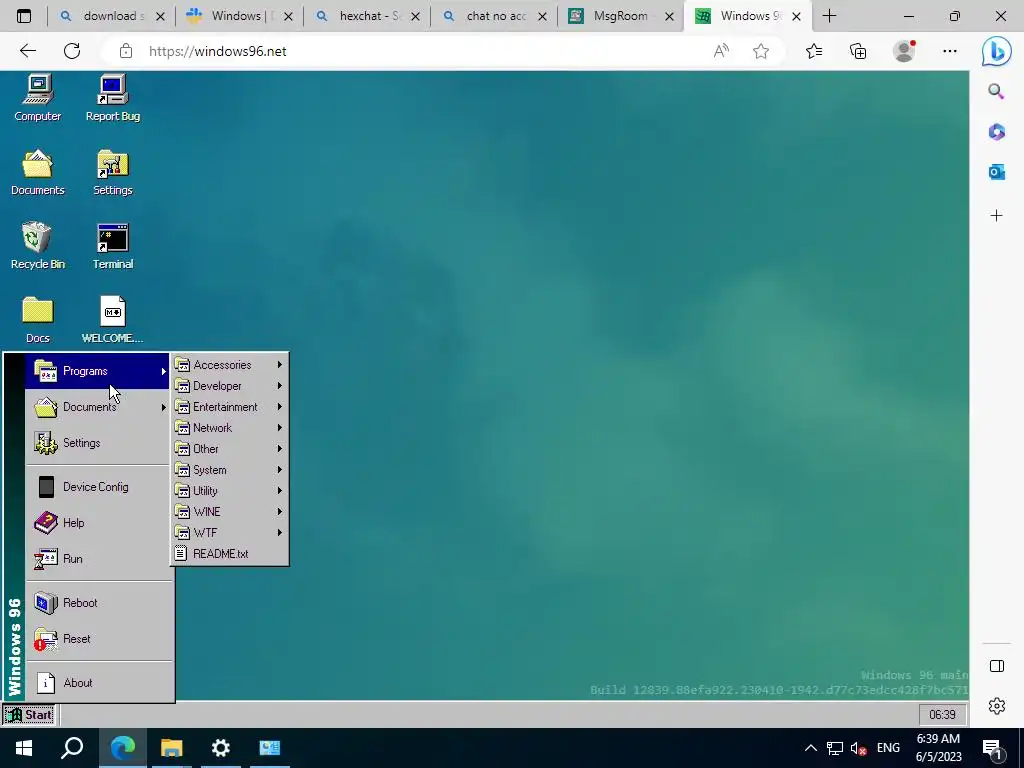Expand the Accessories submenu
This screenshot has height=768, width=1024.
tap(229, 365)
